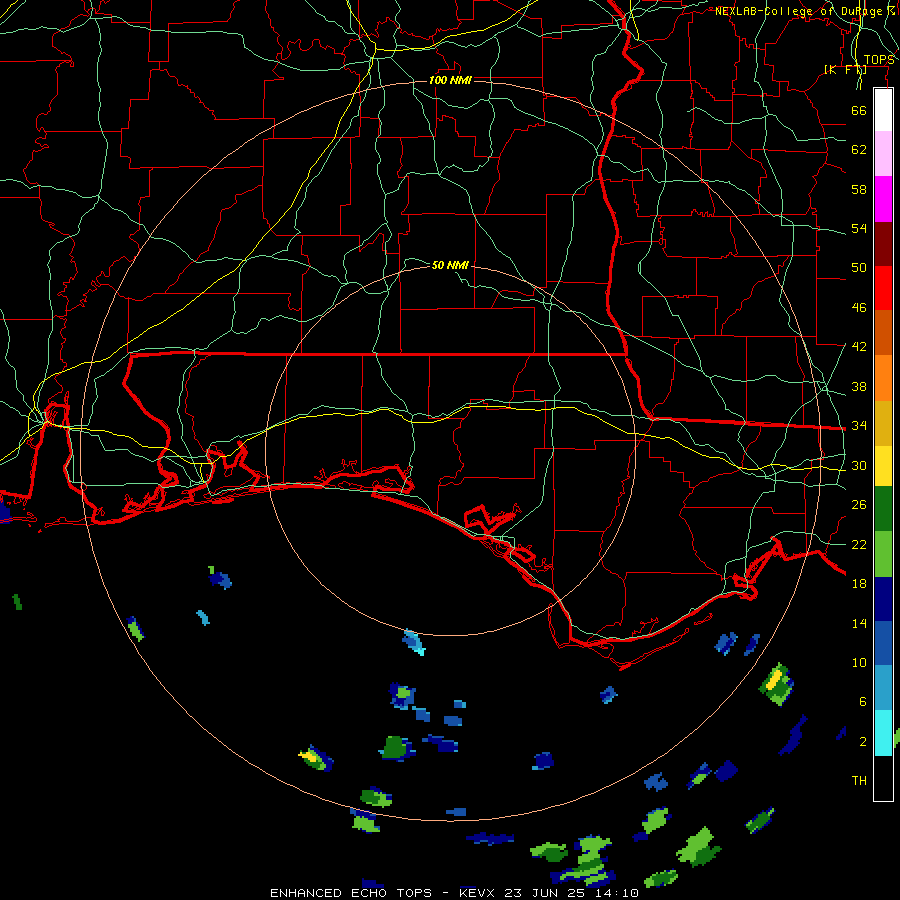900x900 pixels.
Task: Click the '30' legend value
Action: (859, 465)
